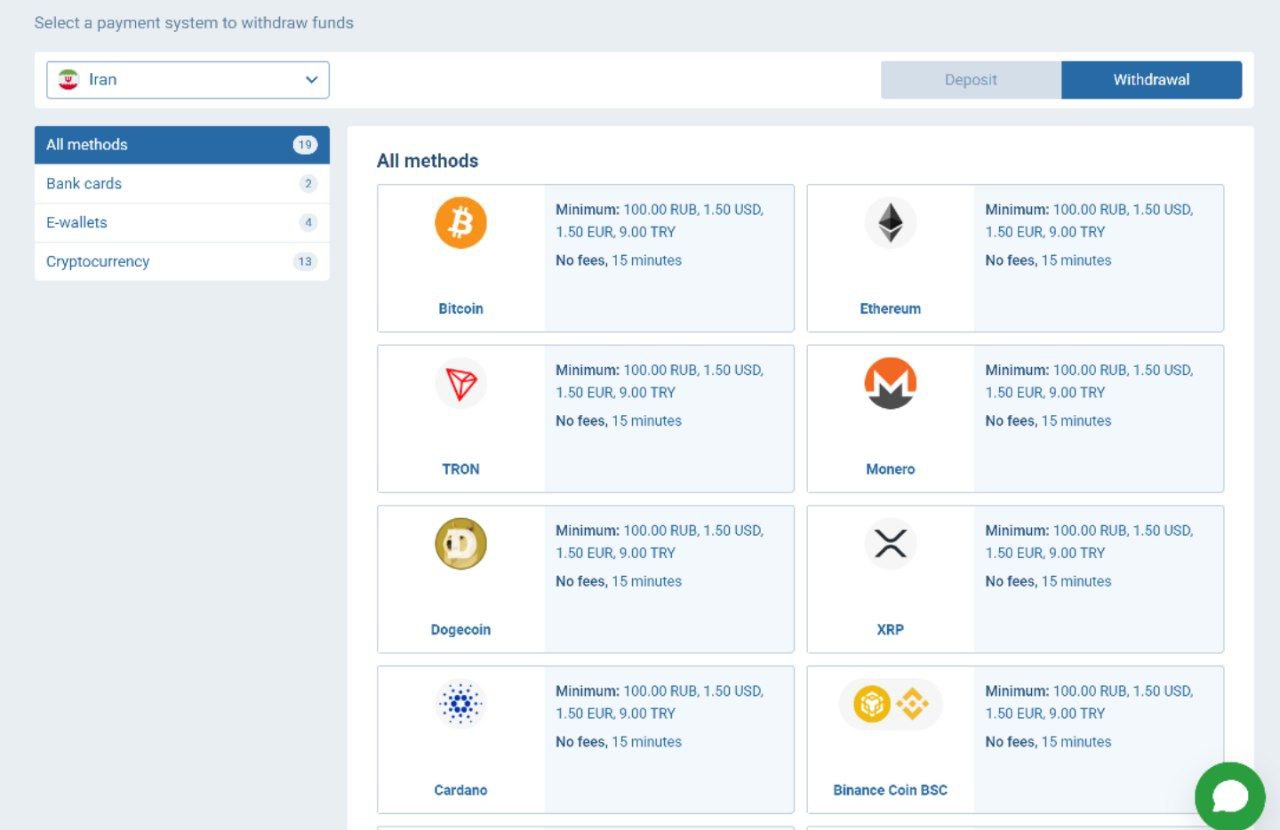Switch to Withdrawal mode
Image resolution: width=1280 pixels, height=830 pixels.
pyautogui.click(x=1151, y=80)
